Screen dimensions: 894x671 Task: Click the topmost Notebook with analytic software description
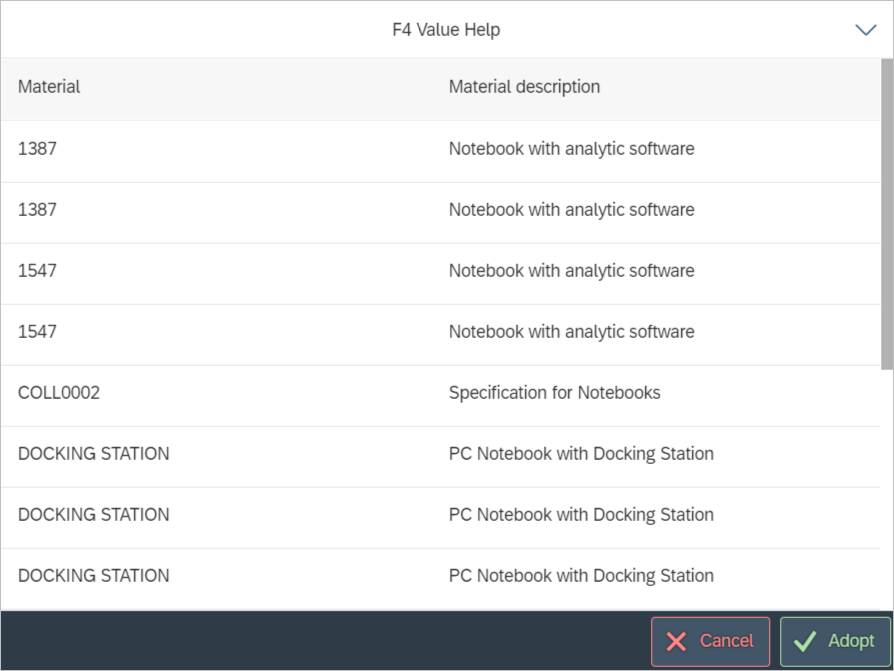tap(571, 149)
